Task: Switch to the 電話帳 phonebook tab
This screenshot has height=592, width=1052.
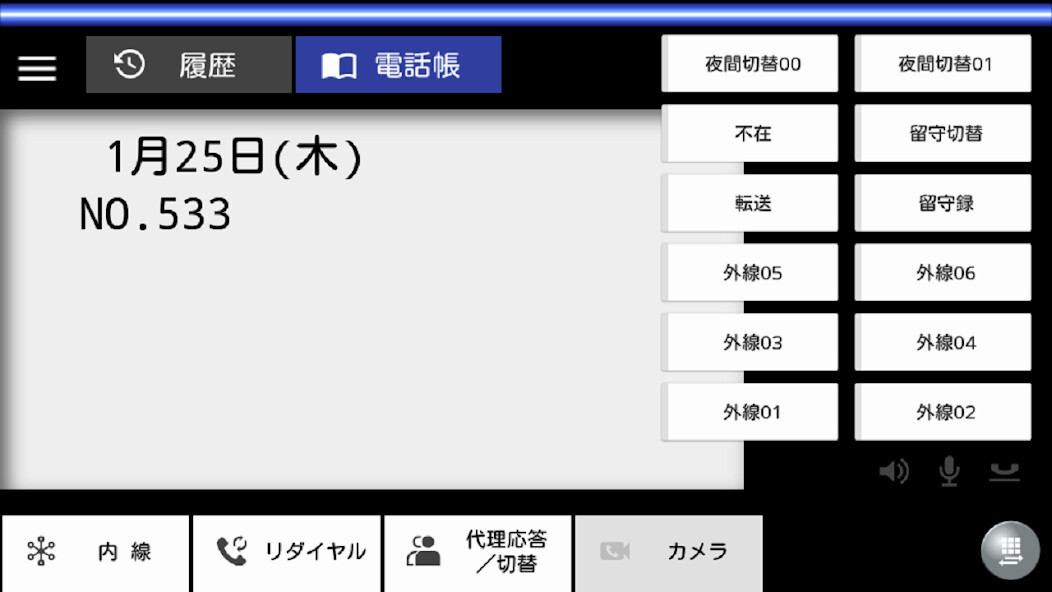Action: point(399,64)
